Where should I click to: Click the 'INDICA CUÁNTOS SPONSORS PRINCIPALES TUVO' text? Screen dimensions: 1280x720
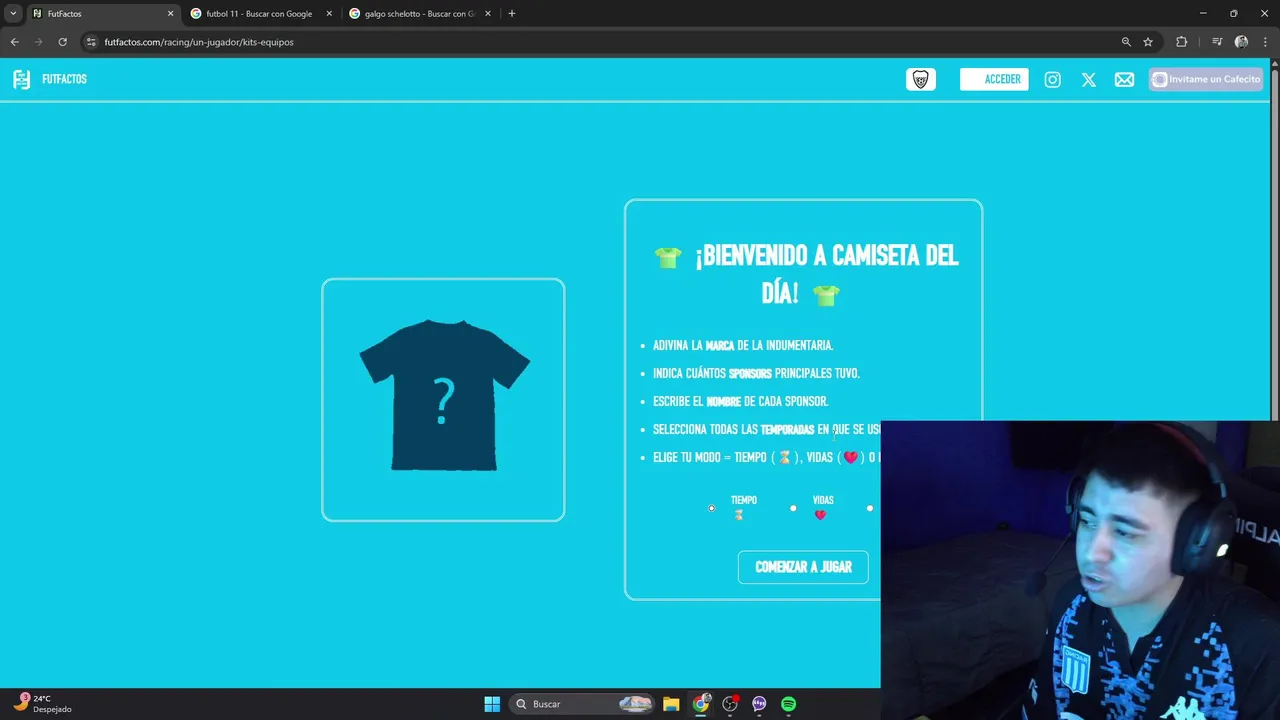[x=756, y=373]
